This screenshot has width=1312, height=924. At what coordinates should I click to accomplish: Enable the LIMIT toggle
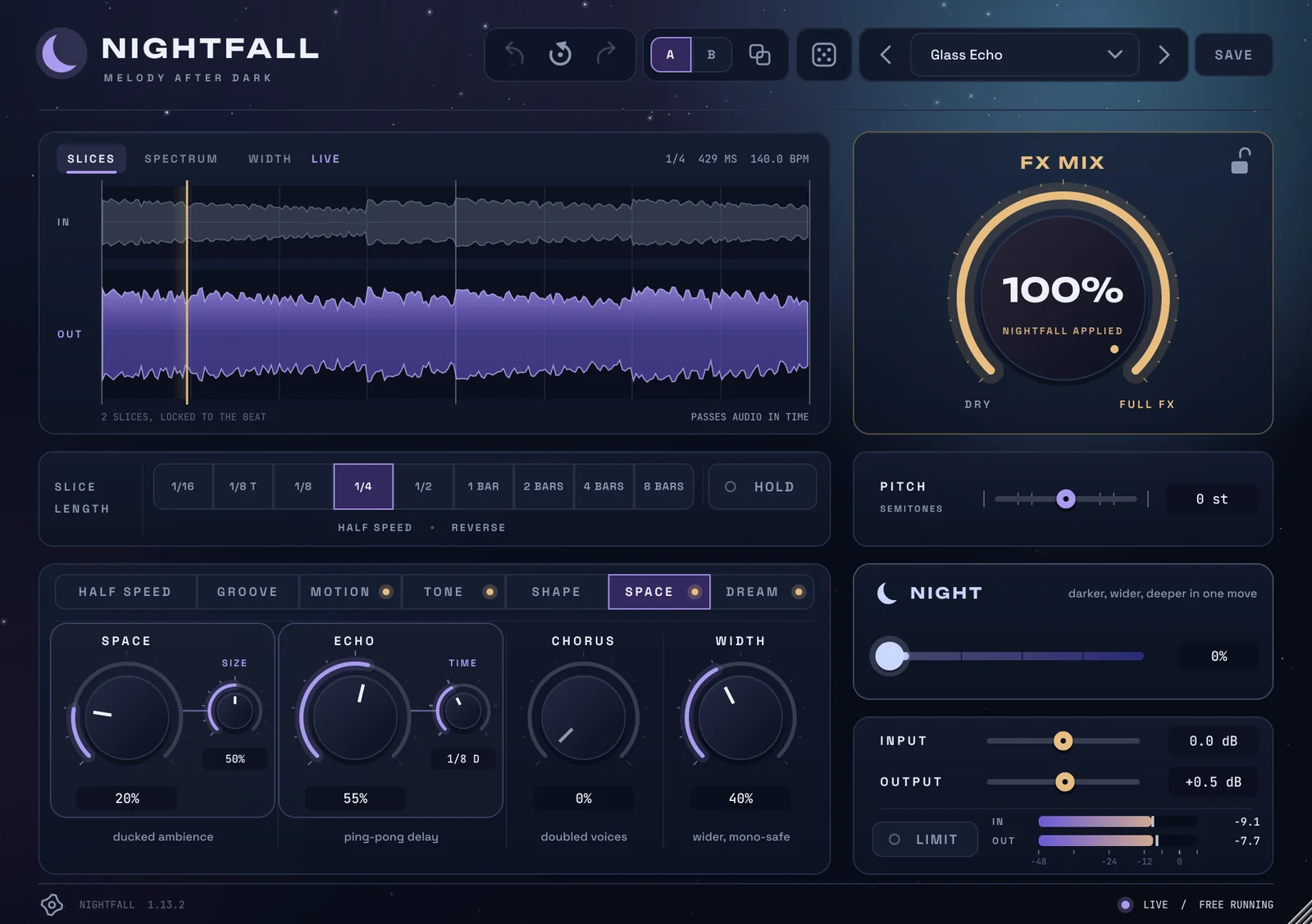(925, 840)
